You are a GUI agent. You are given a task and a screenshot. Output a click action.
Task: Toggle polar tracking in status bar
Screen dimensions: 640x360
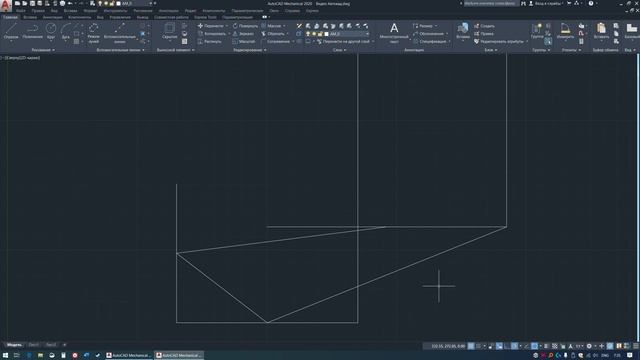click(515, 346)
